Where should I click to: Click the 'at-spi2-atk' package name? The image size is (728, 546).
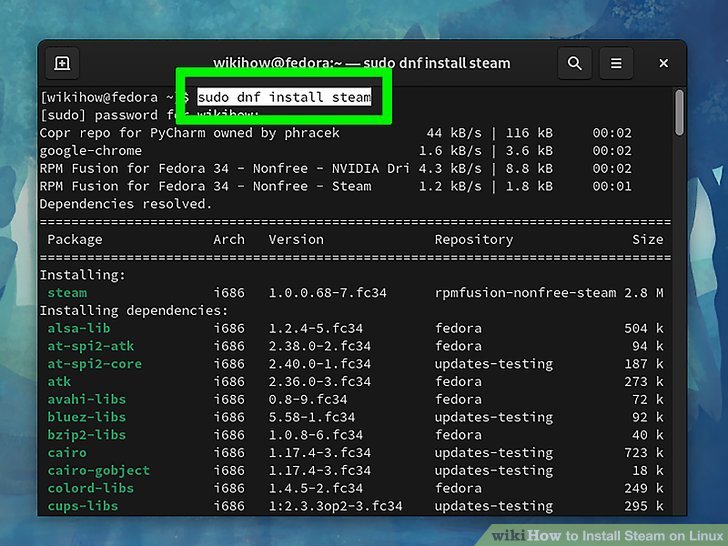[x=91, y=346]
